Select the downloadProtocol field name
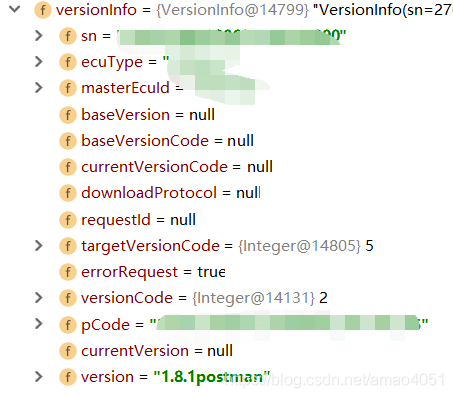The width and height of the screenshot is (453, 398). [149, 193]
